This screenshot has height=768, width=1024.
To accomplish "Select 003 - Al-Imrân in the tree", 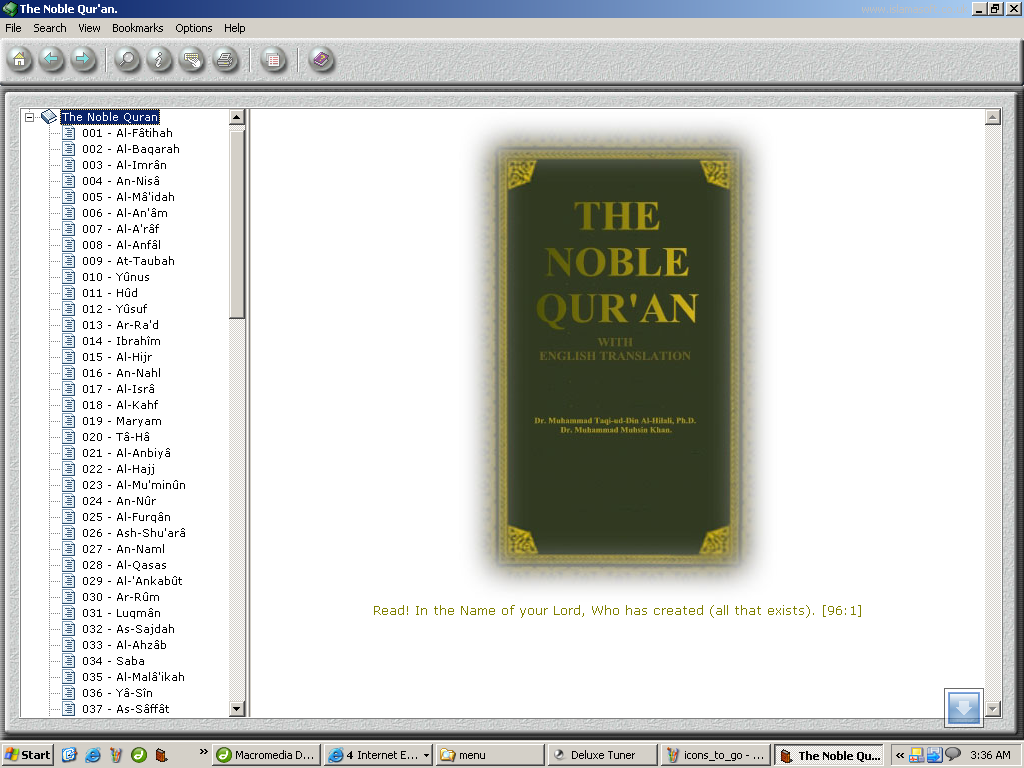I will click(124, 165).
